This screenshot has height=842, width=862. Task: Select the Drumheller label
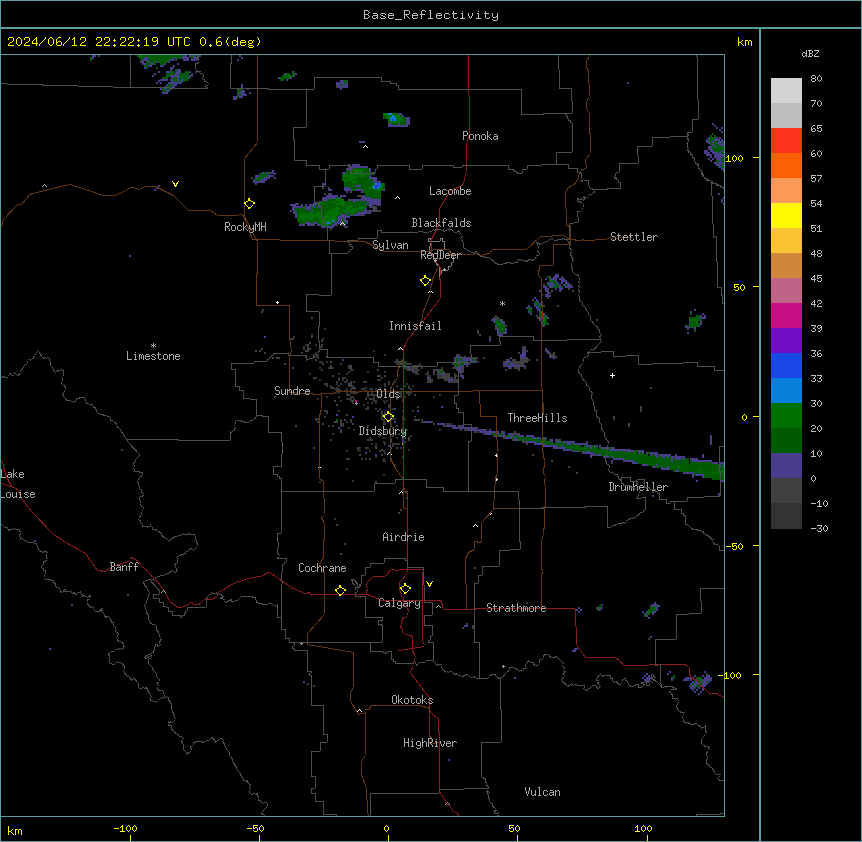tap(638, 487)
